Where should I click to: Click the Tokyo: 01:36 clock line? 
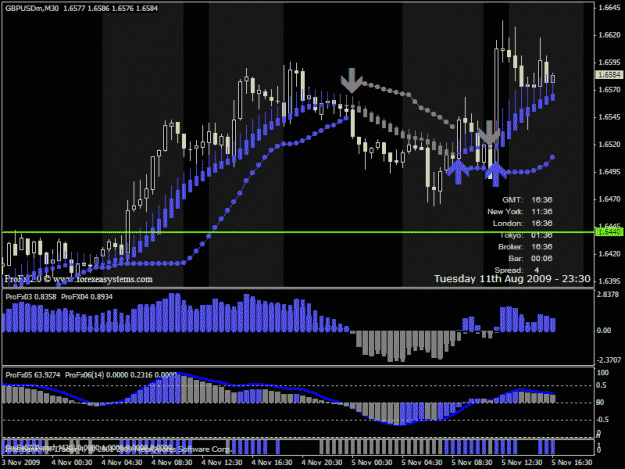[526, 235]
